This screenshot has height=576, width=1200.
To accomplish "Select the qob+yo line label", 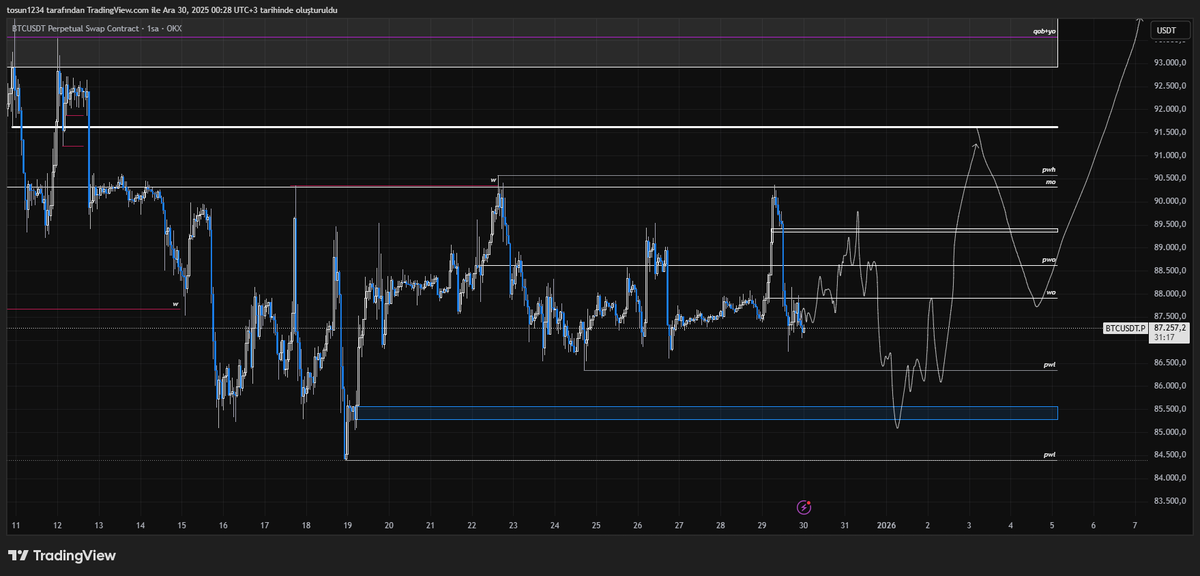I will coord(1044,32).
